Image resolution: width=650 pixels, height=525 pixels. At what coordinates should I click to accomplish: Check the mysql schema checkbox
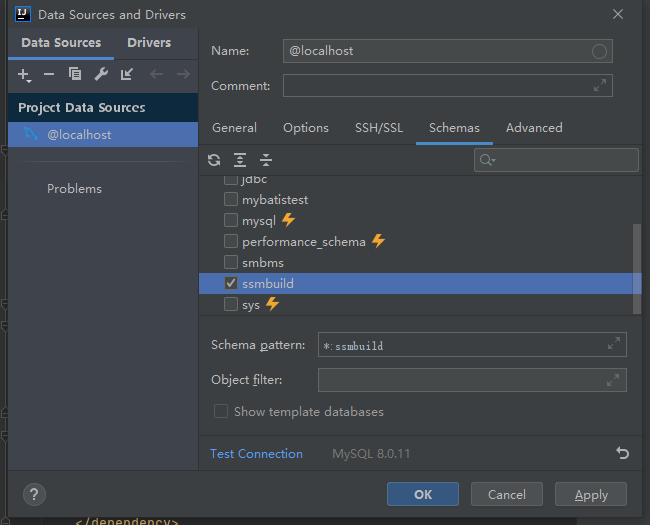[231, 220]
